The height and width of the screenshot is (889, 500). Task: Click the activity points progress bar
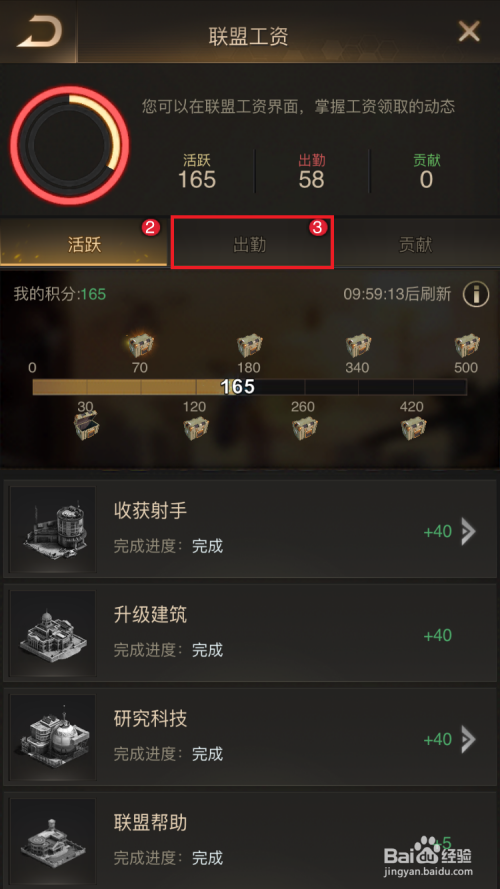tap(249, 387)
